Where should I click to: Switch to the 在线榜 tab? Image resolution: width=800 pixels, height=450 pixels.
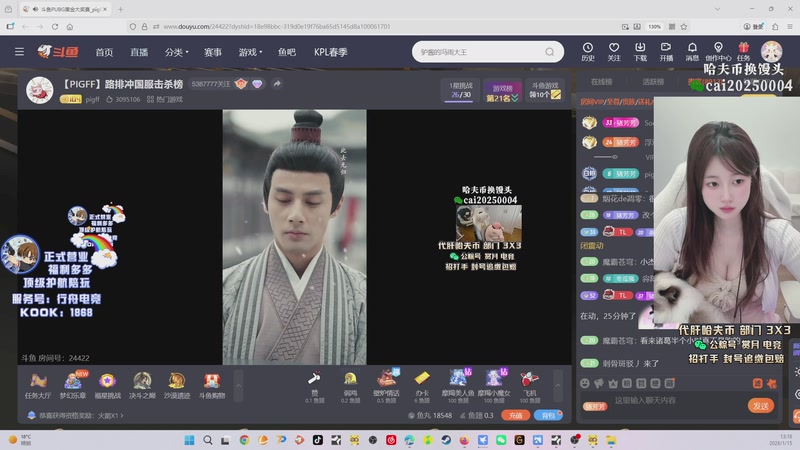[x=601, y=82]
